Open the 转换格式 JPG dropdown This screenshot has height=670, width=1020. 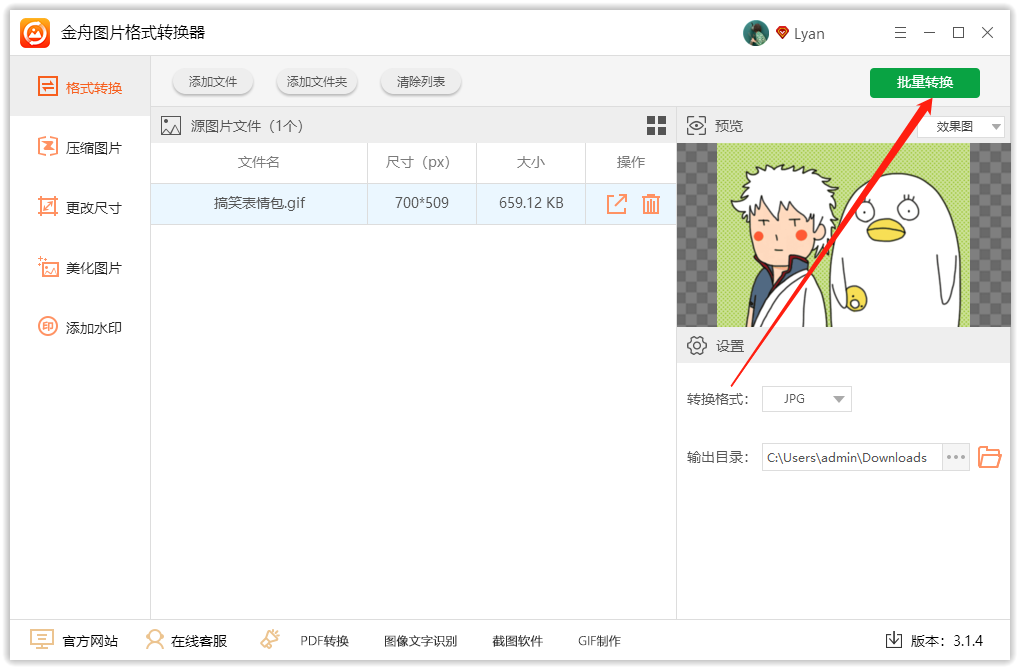(806, 398)
